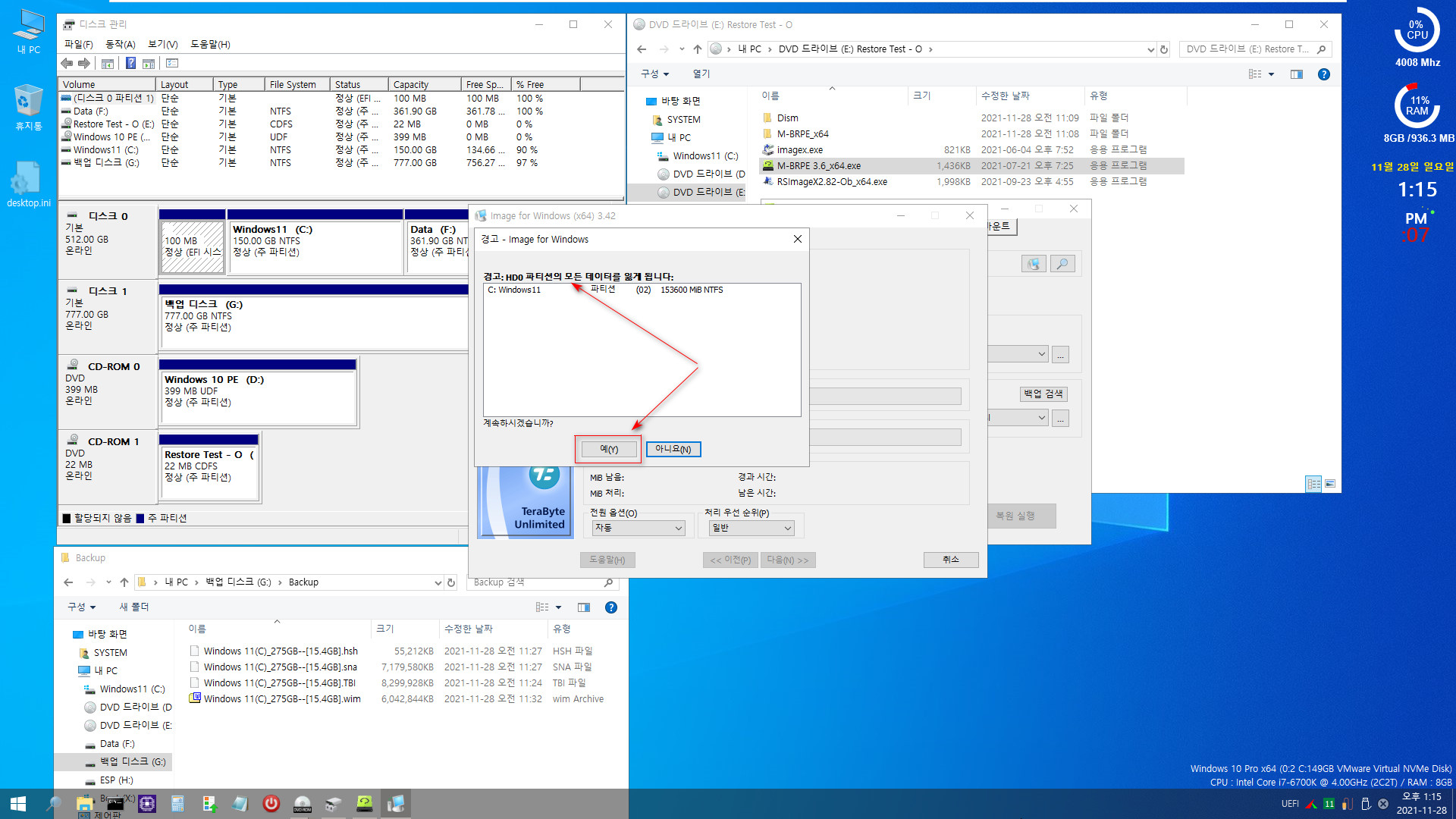Open the 구성 dropdown in the DVD drive Explorer window
The image size is (1456, 819).
654,74
